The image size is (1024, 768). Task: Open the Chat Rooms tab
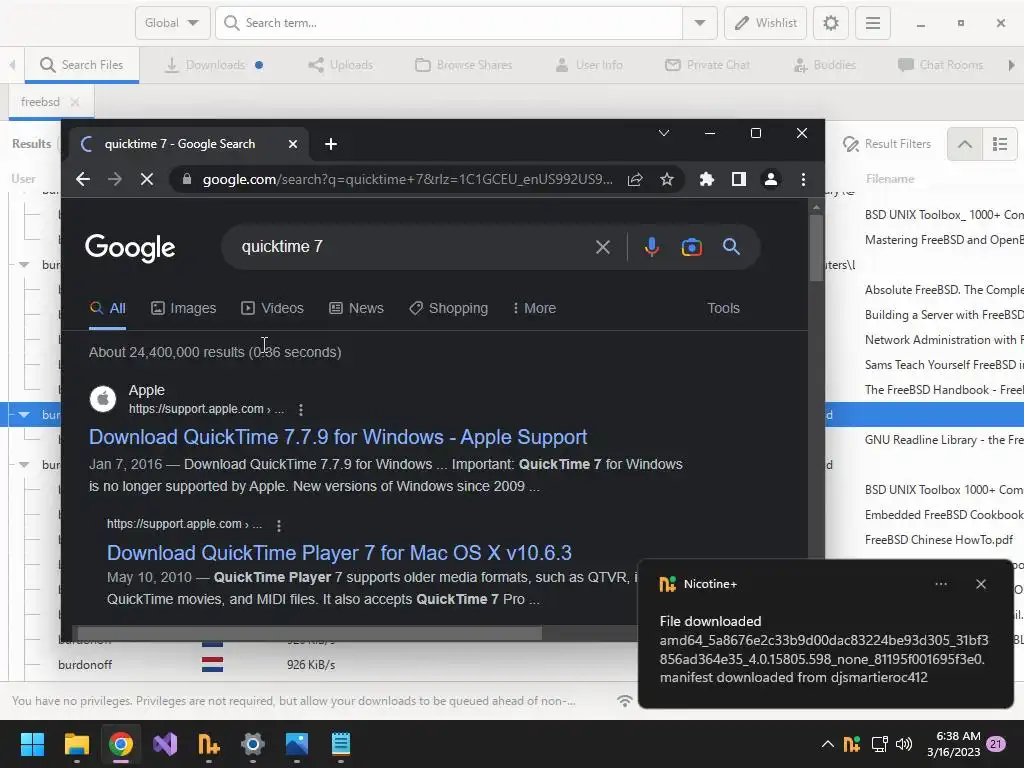coord(940,65)
